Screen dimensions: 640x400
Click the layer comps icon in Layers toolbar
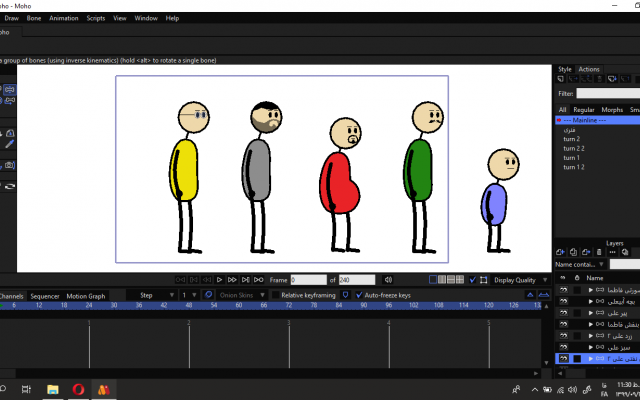click(625, 252)
